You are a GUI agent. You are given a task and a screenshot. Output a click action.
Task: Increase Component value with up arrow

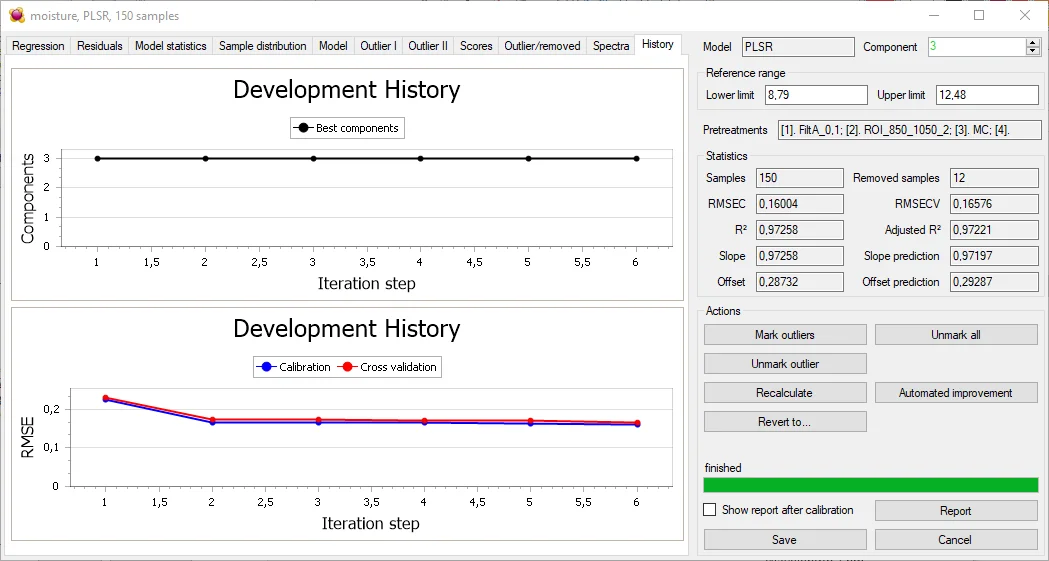(1033, 43)
